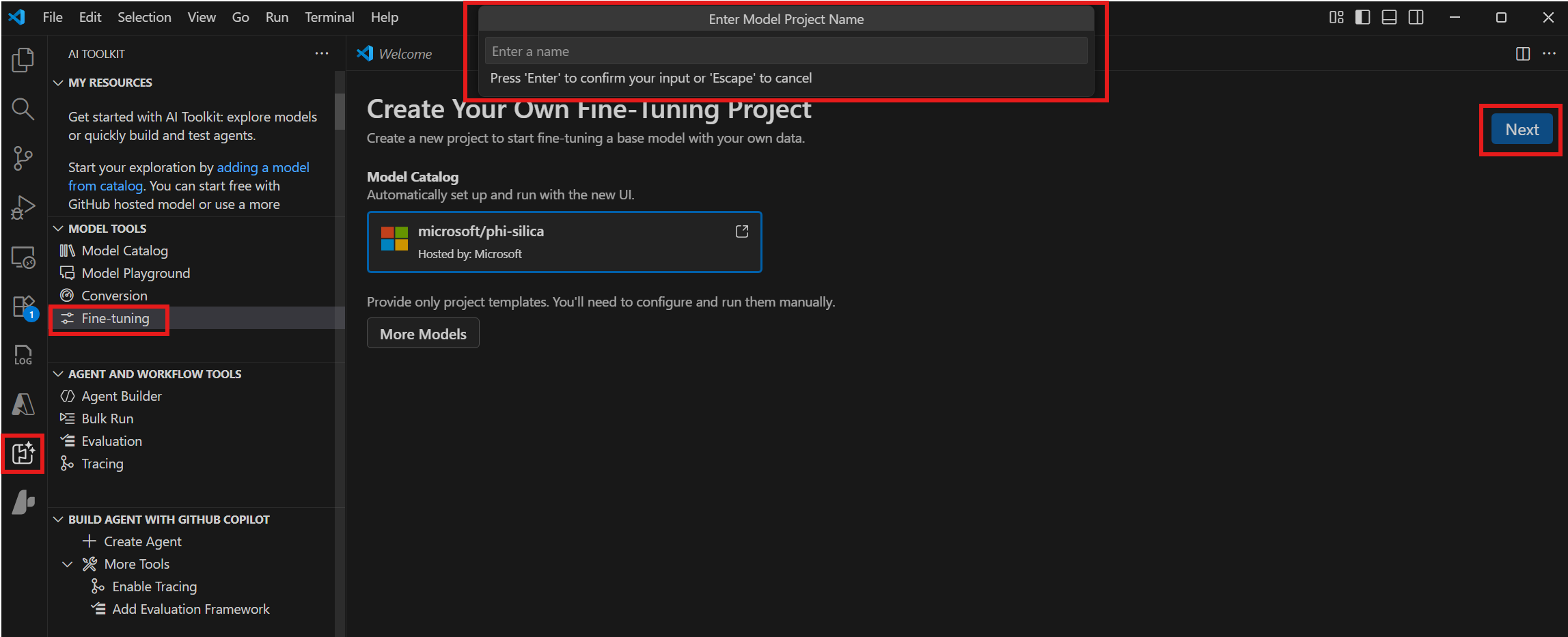Open the Extensions view with the notification badge
Viewport: 1568px width, 637px height.
tap(23, 307)
